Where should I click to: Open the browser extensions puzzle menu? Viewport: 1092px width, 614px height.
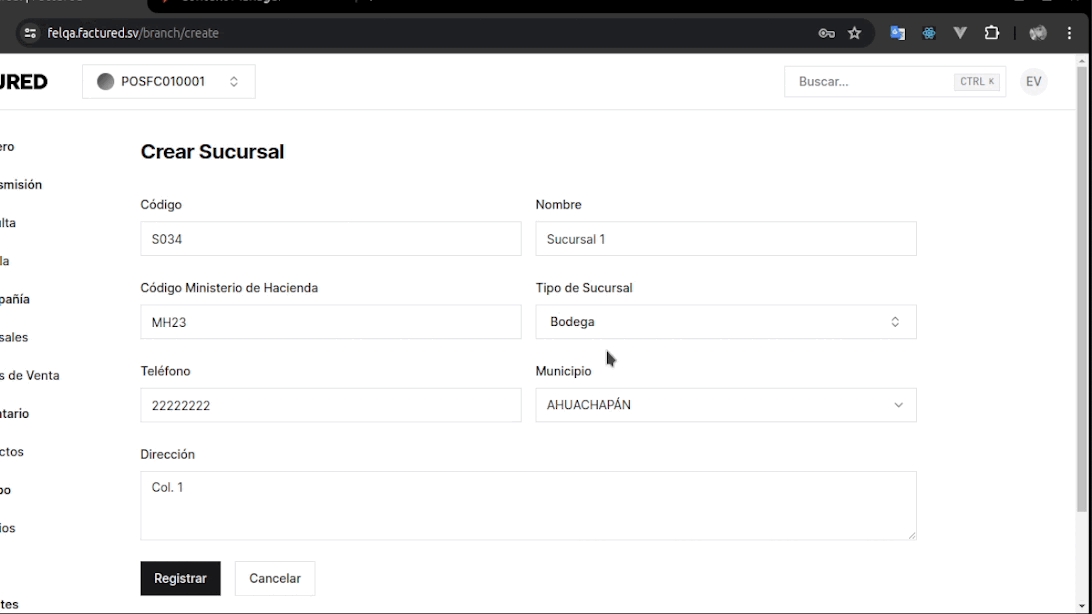point(992,33)
